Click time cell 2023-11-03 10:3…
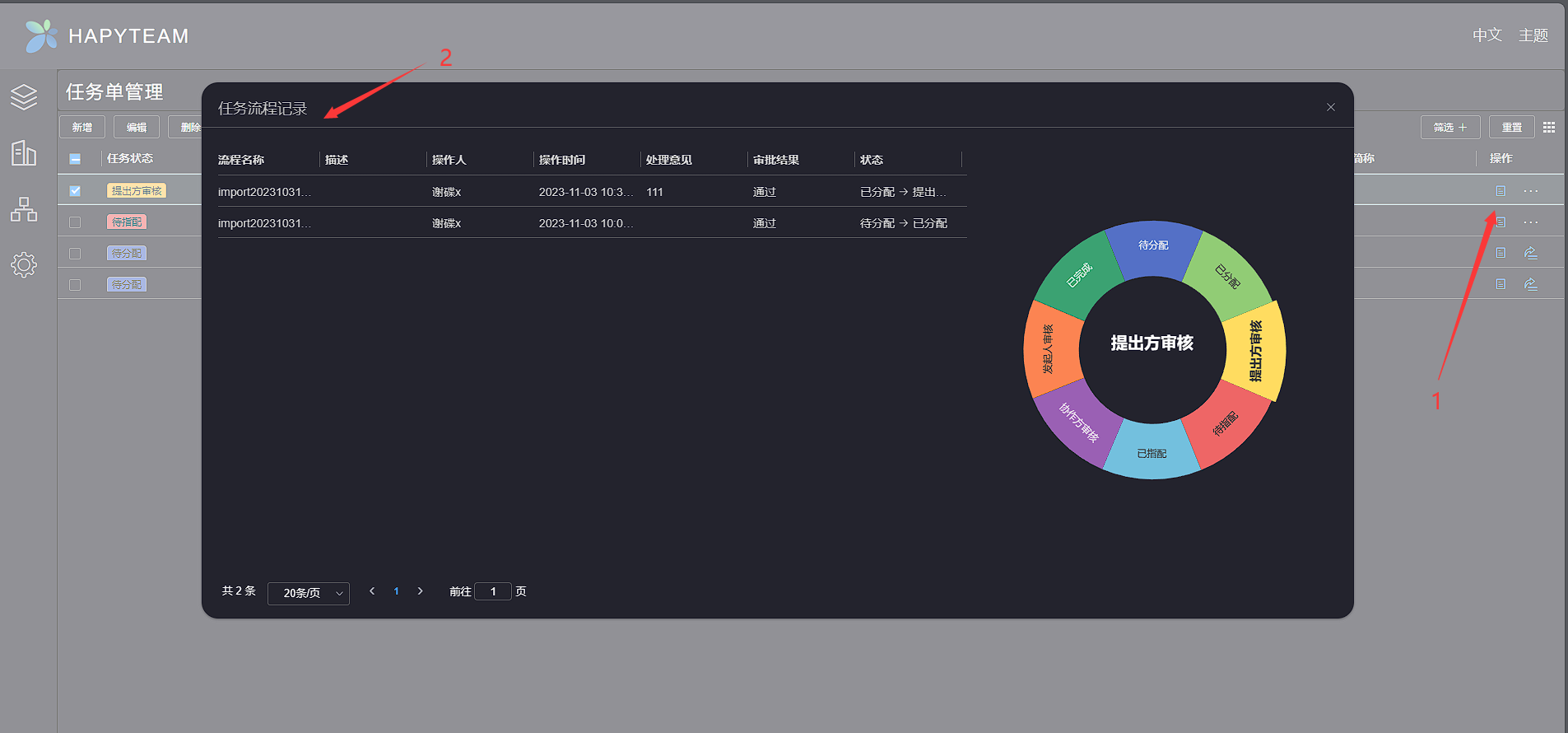The height and width of the screenshot is (733, 1568). coord(586,192)
